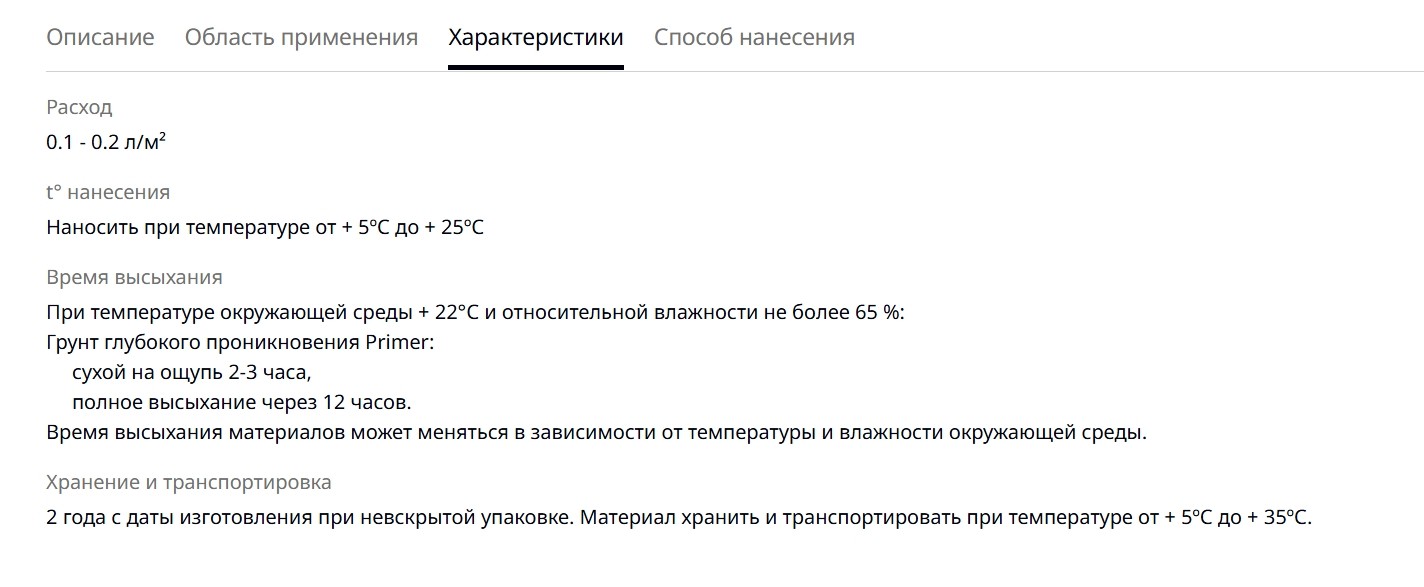Image resolution: width=1424 pixels, height=587 pixels.
Task: Open the Описание tab
Action: pos(100,38)
